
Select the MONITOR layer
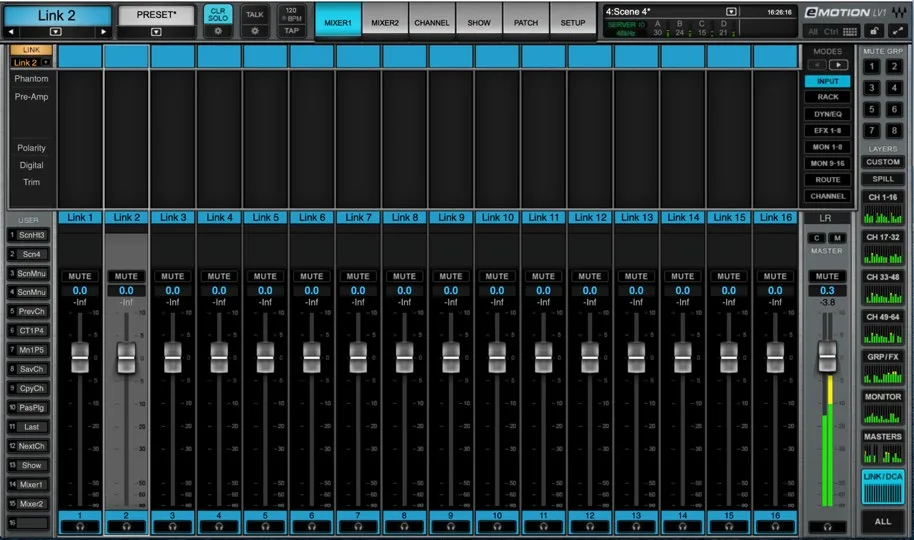(883, 408)
